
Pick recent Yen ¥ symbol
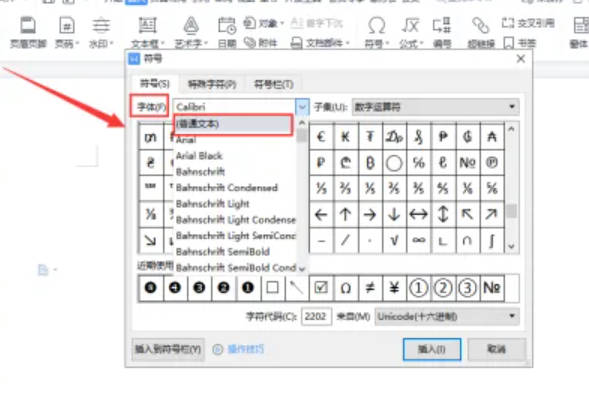pyautogui.click(x=394, y=288)
